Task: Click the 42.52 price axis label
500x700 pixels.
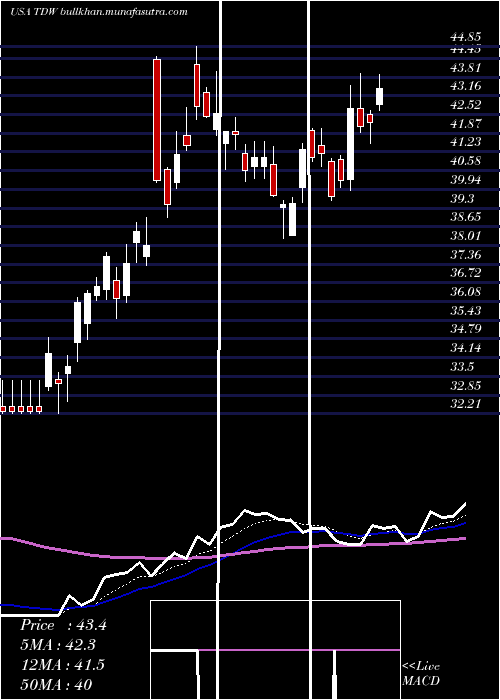Action: pos(466,105)
